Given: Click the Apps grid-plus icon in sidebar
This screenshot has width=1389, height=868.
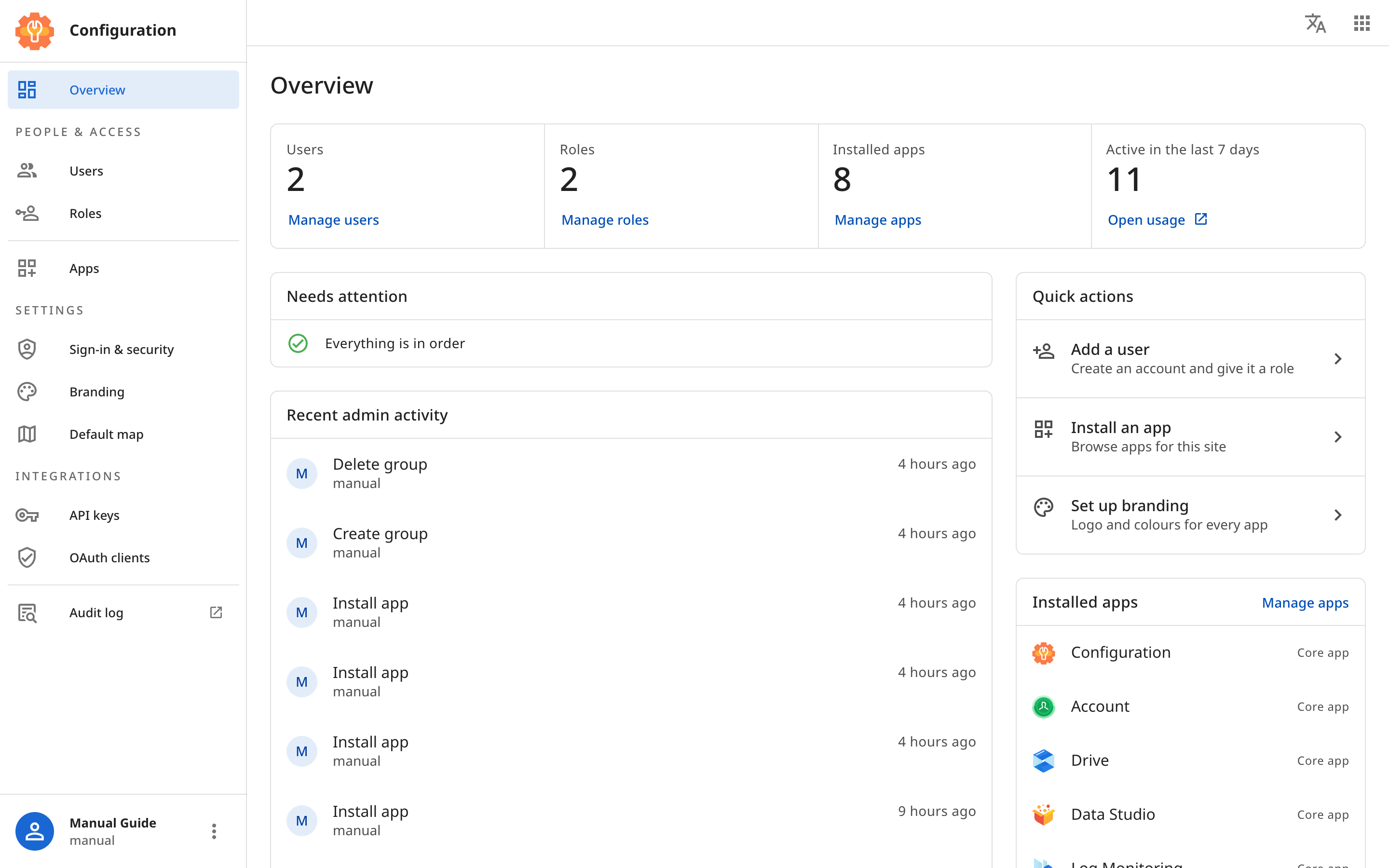Looking at the screenshot, I should [x=27, y=268].
